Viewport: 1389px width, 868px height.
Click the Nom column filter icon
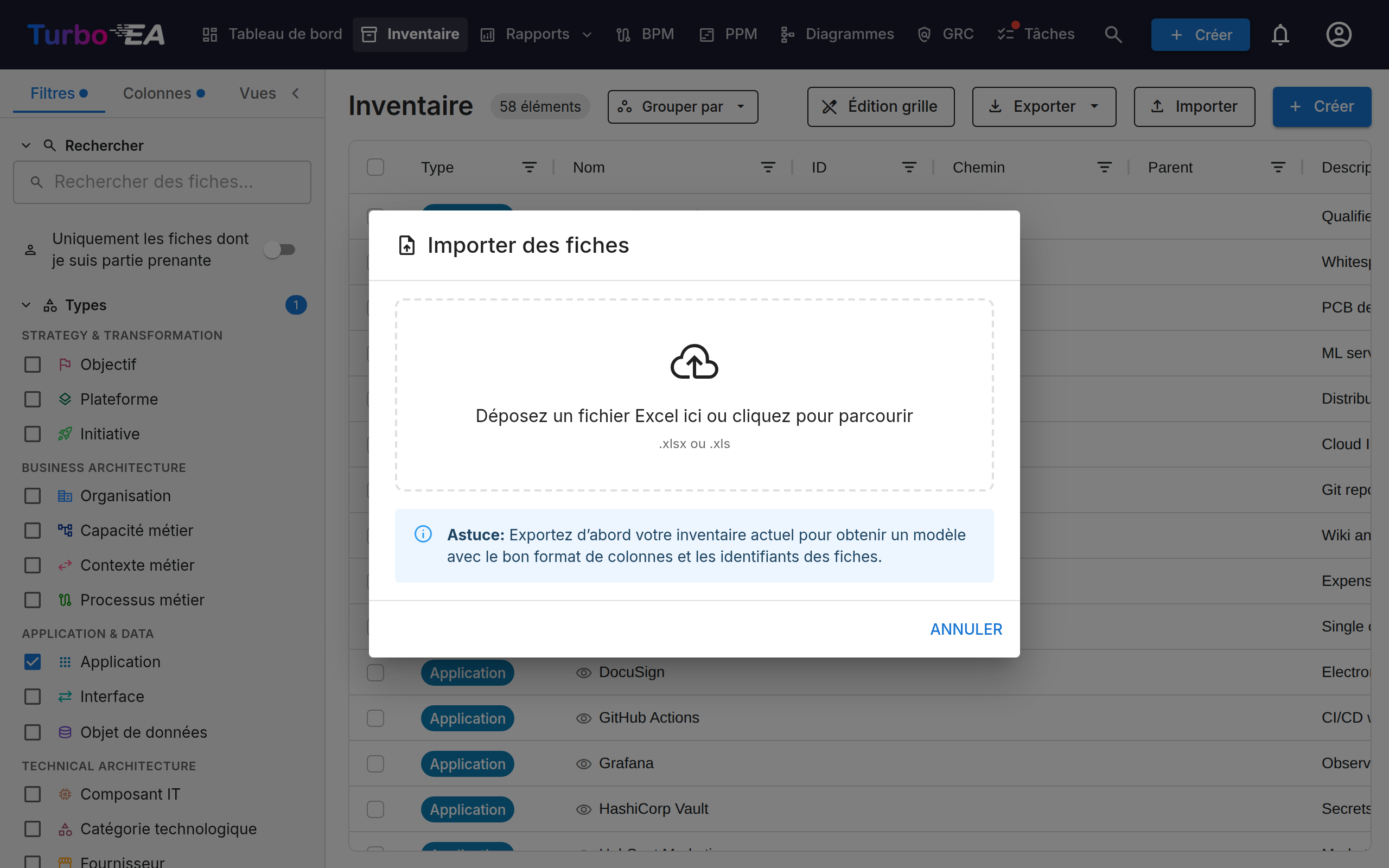coord(768,167)
